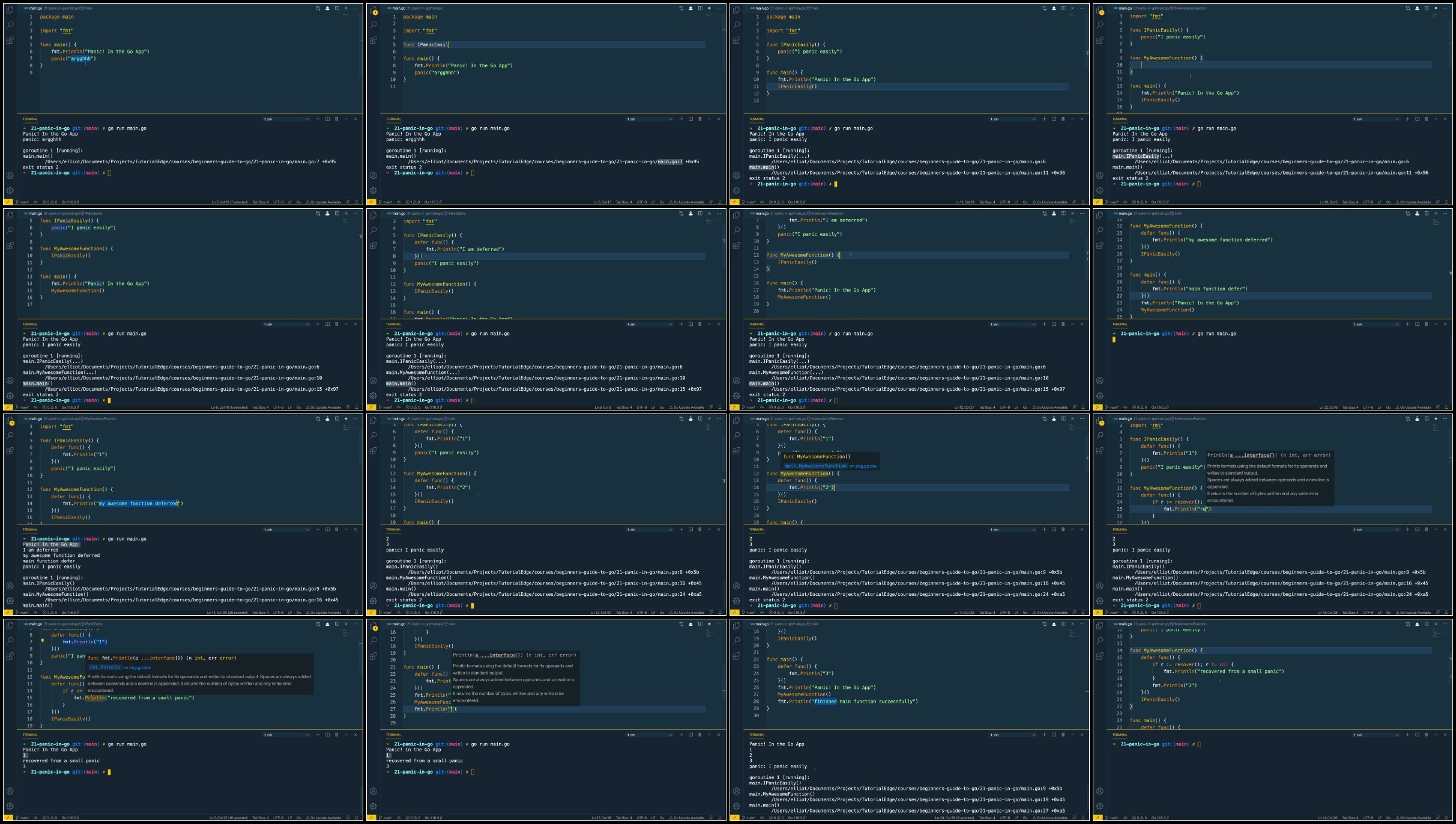Click 'Ln 7, Col 19 (7 selected)' status item
The image size is (1456, 824).
[x=229, y=202]
